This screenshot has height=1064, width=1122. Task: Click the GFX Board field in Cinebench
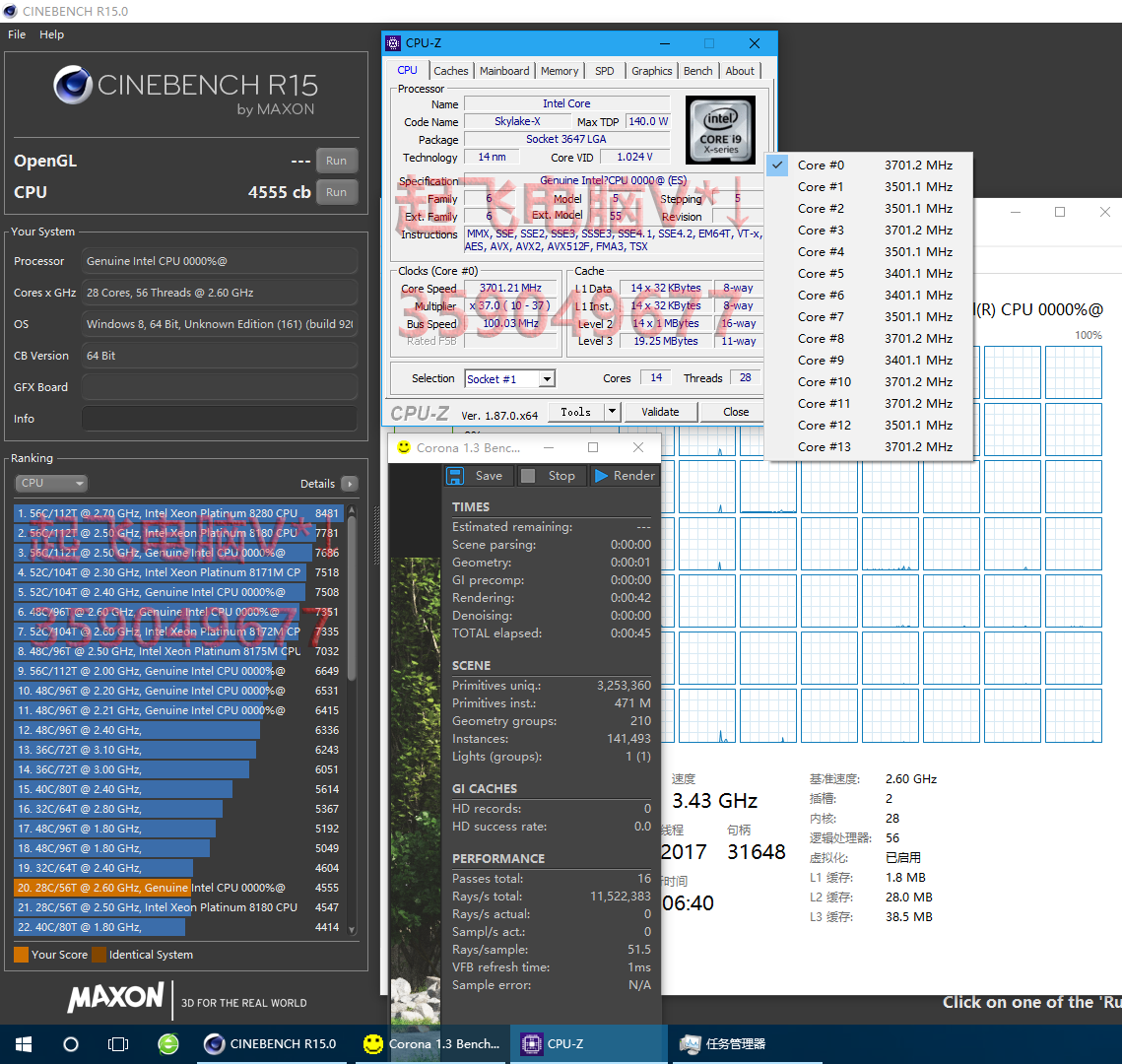(219, 387)
